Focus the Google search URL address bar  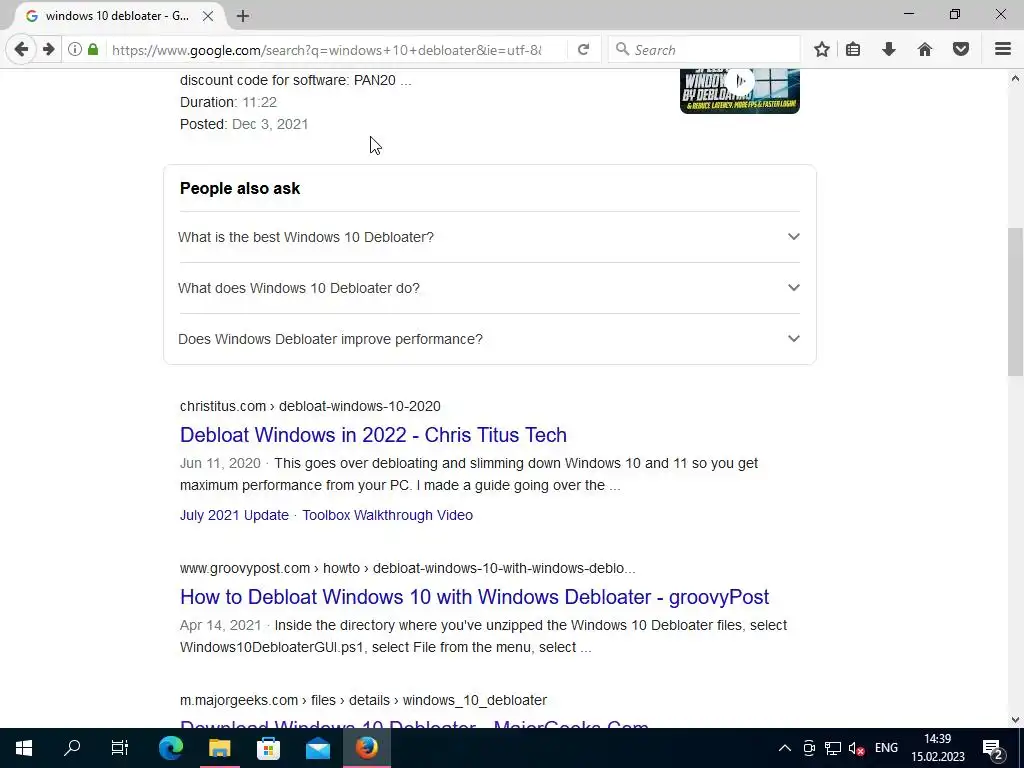coord(327,50)
